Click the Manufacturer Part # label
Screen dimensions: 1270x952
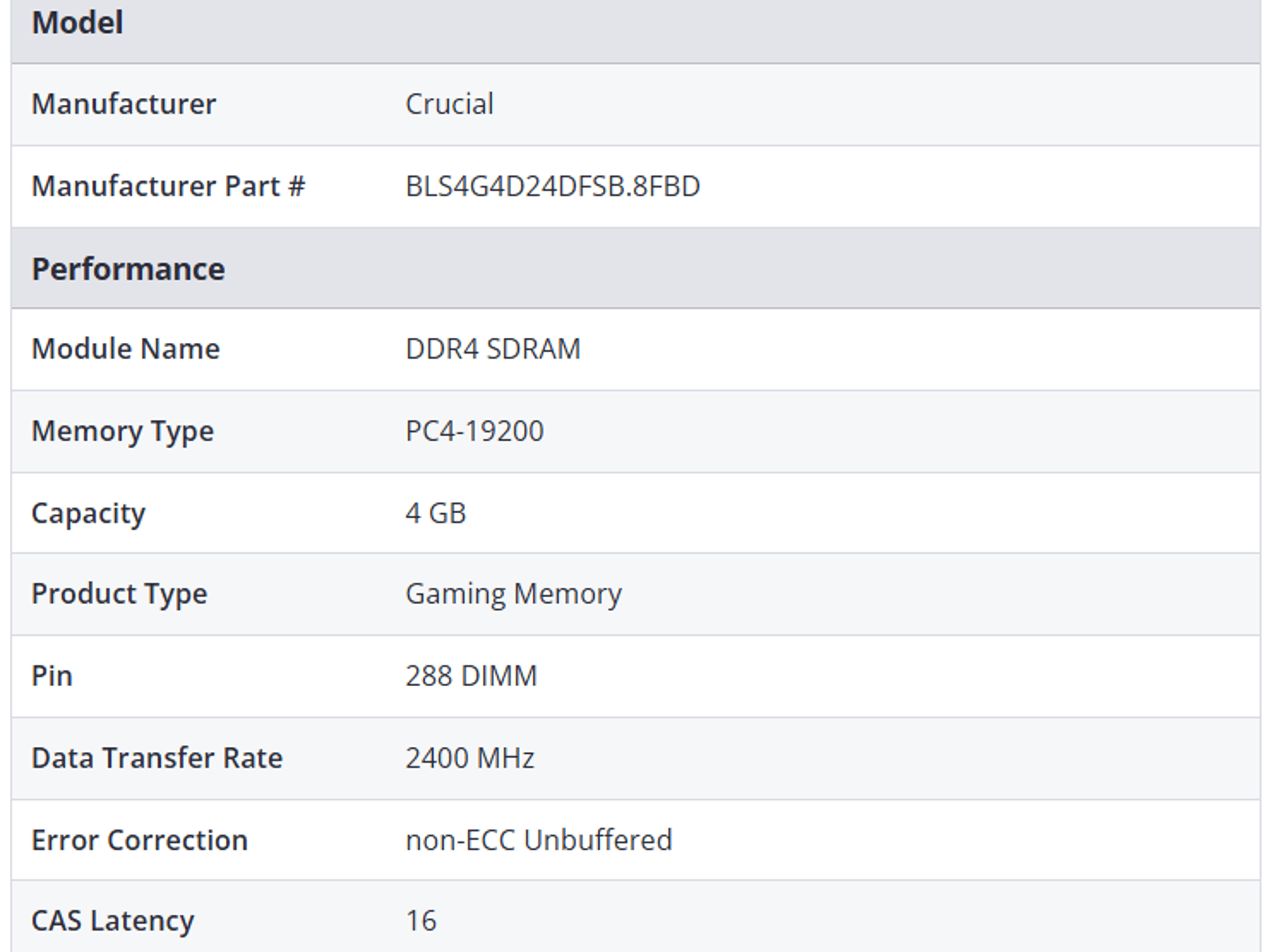pyautogui.click(x=169, y=186)
